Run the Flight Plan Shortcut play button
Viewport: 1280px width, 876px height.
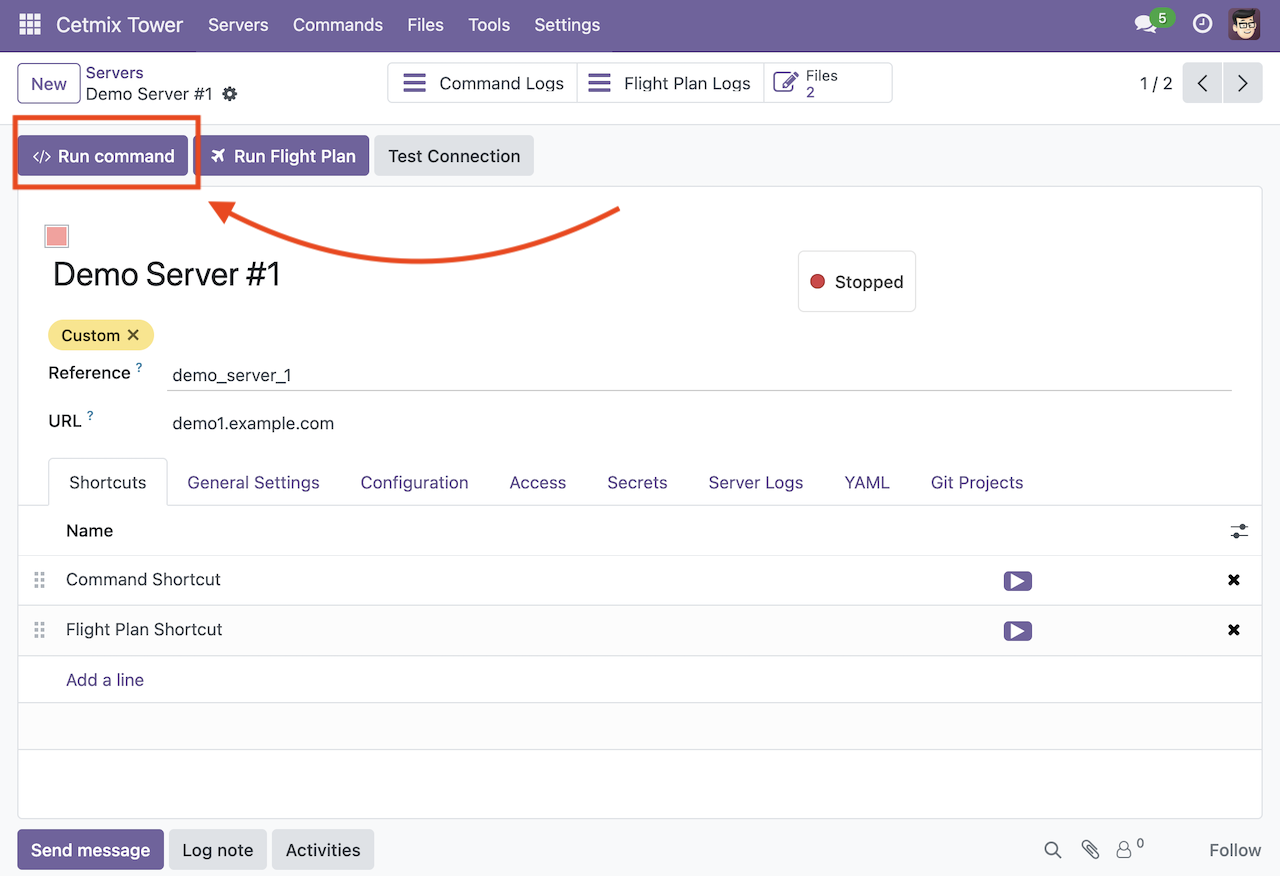coord(1017,631)
